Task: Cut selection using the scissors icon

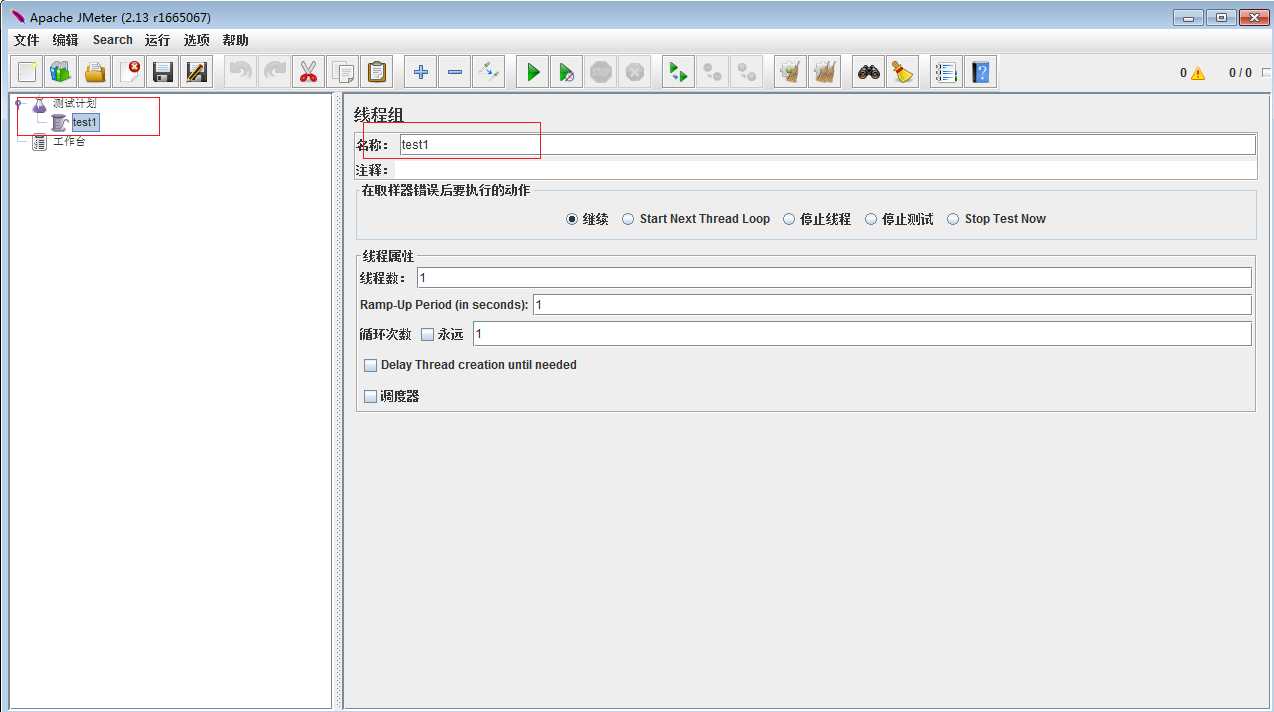Action: tap(309, 72)
